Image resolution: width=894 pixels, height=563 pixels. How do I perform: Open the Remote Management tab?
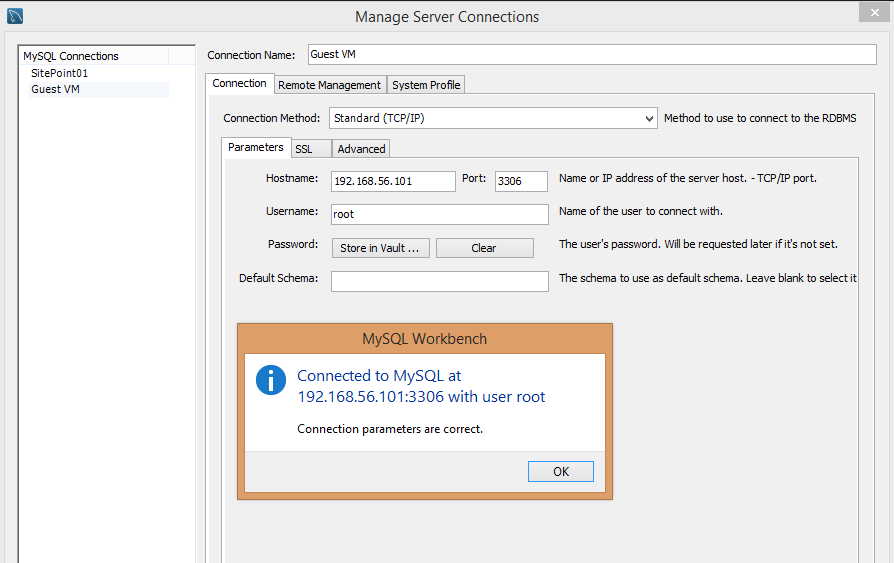pos(329,85)
